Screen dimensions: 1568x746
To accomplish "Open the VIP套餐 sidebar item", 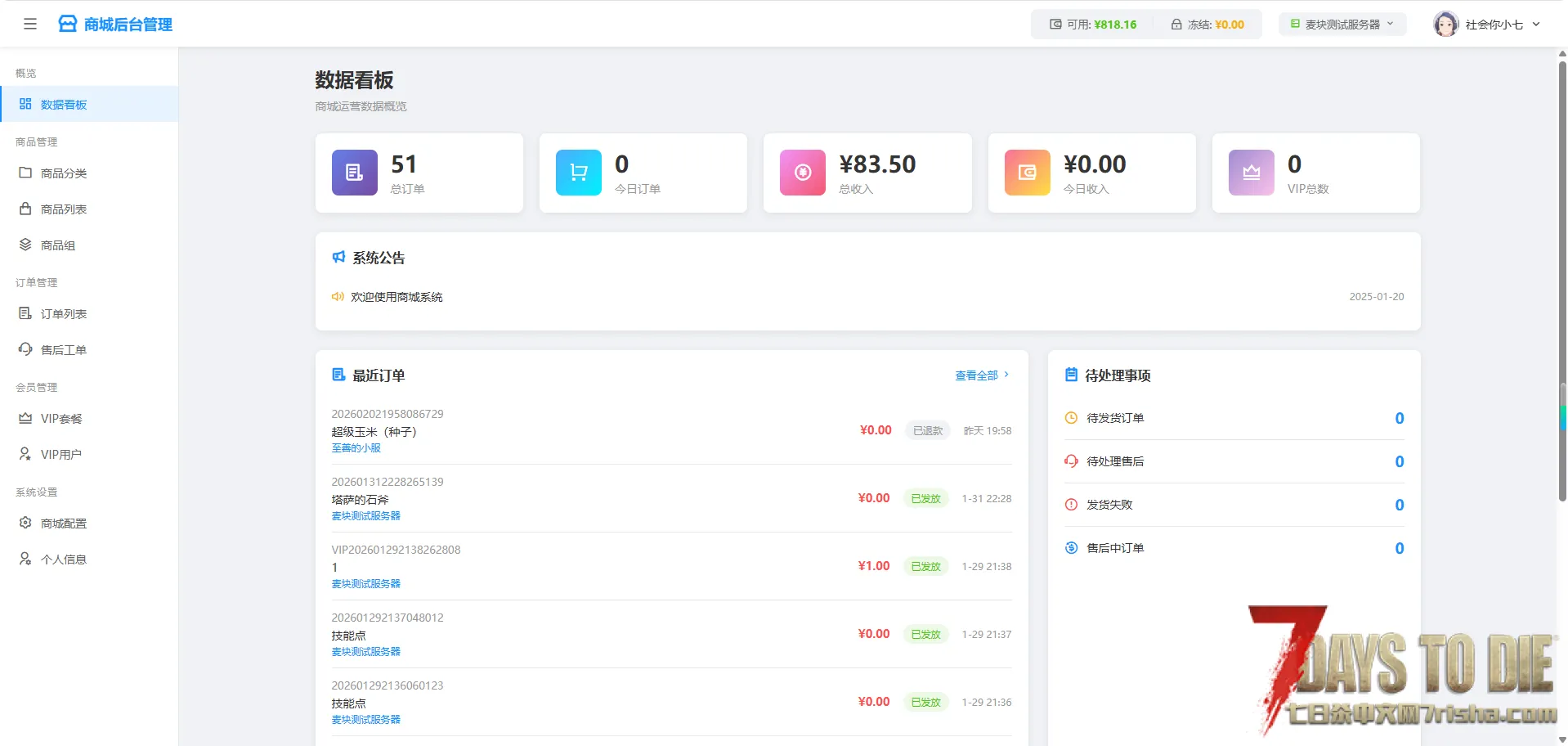I will pos(61,419).
